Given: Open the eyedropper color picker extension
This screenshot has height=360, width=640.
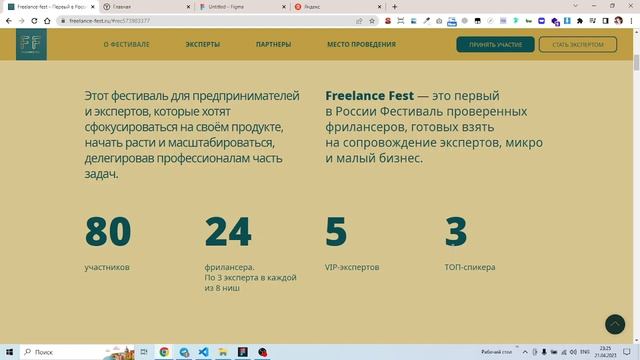Looking at the screenshot, I should [x=426, y=21].
